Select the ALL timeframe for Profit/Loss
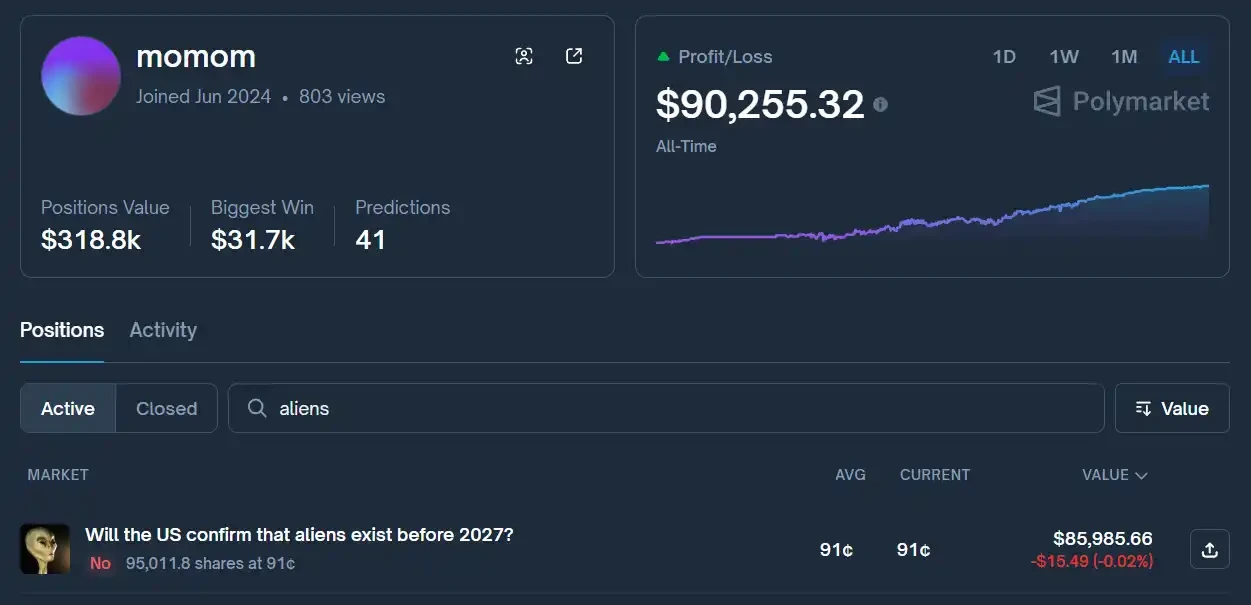Image resolution: width=1251 pixels, height=605 pixels. tap(1183, 57)
